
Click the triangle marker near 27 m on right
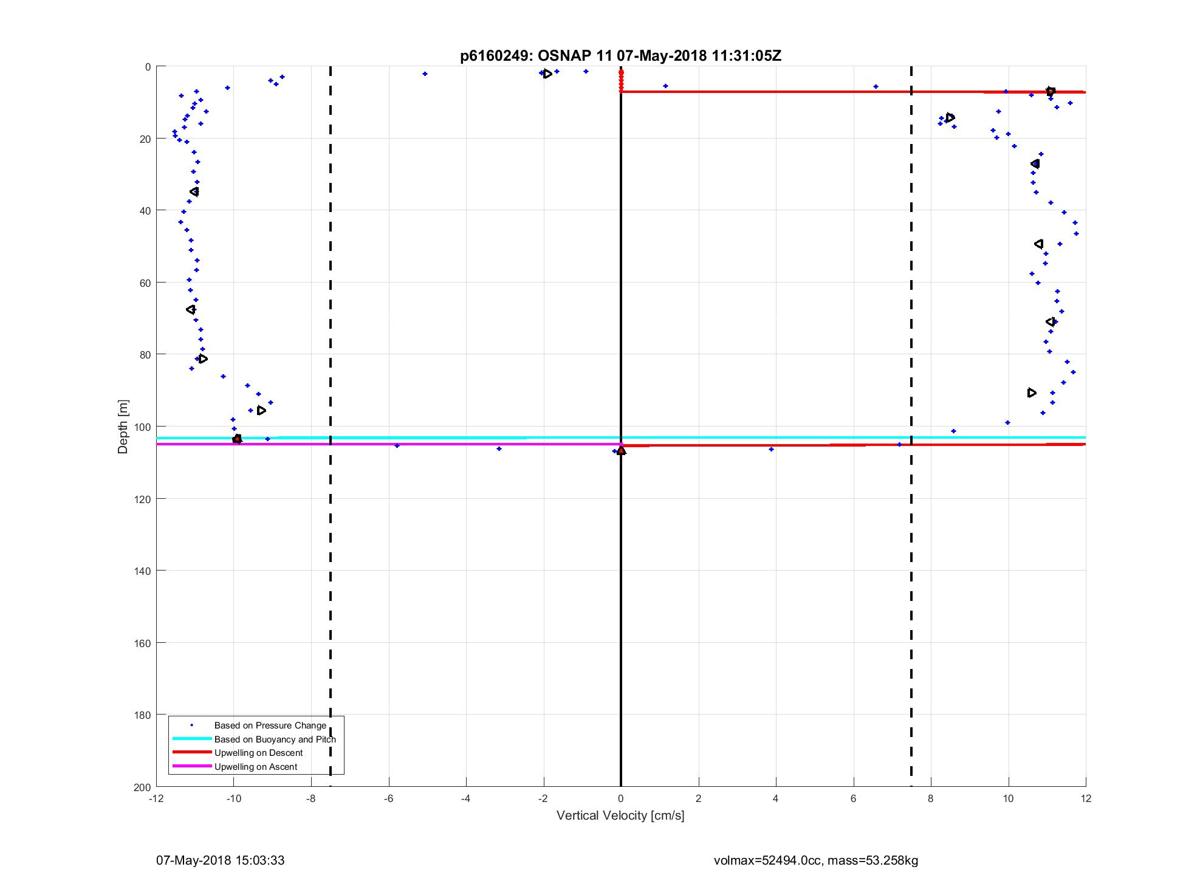1035,163
